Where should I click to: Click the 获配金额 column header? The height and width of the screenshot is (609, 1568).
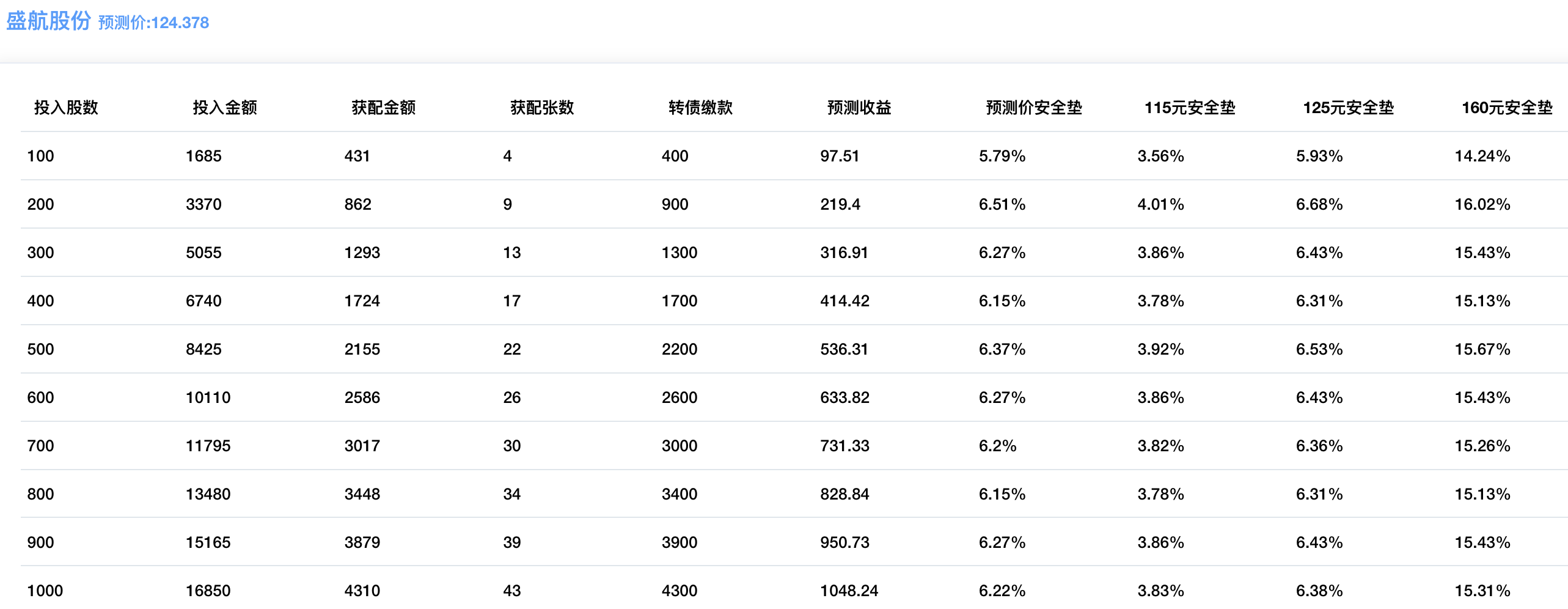pyautogui.click(x=383, y=108)
